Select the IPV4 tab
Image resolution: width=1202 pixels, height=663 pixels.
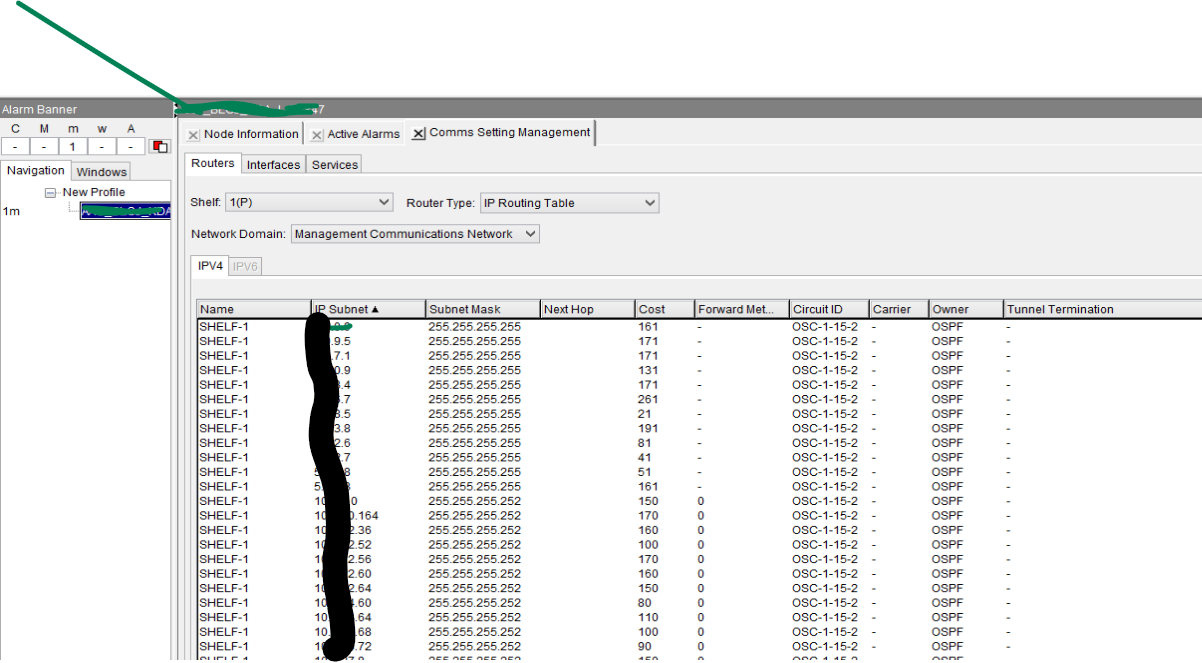tap(210, 266)
